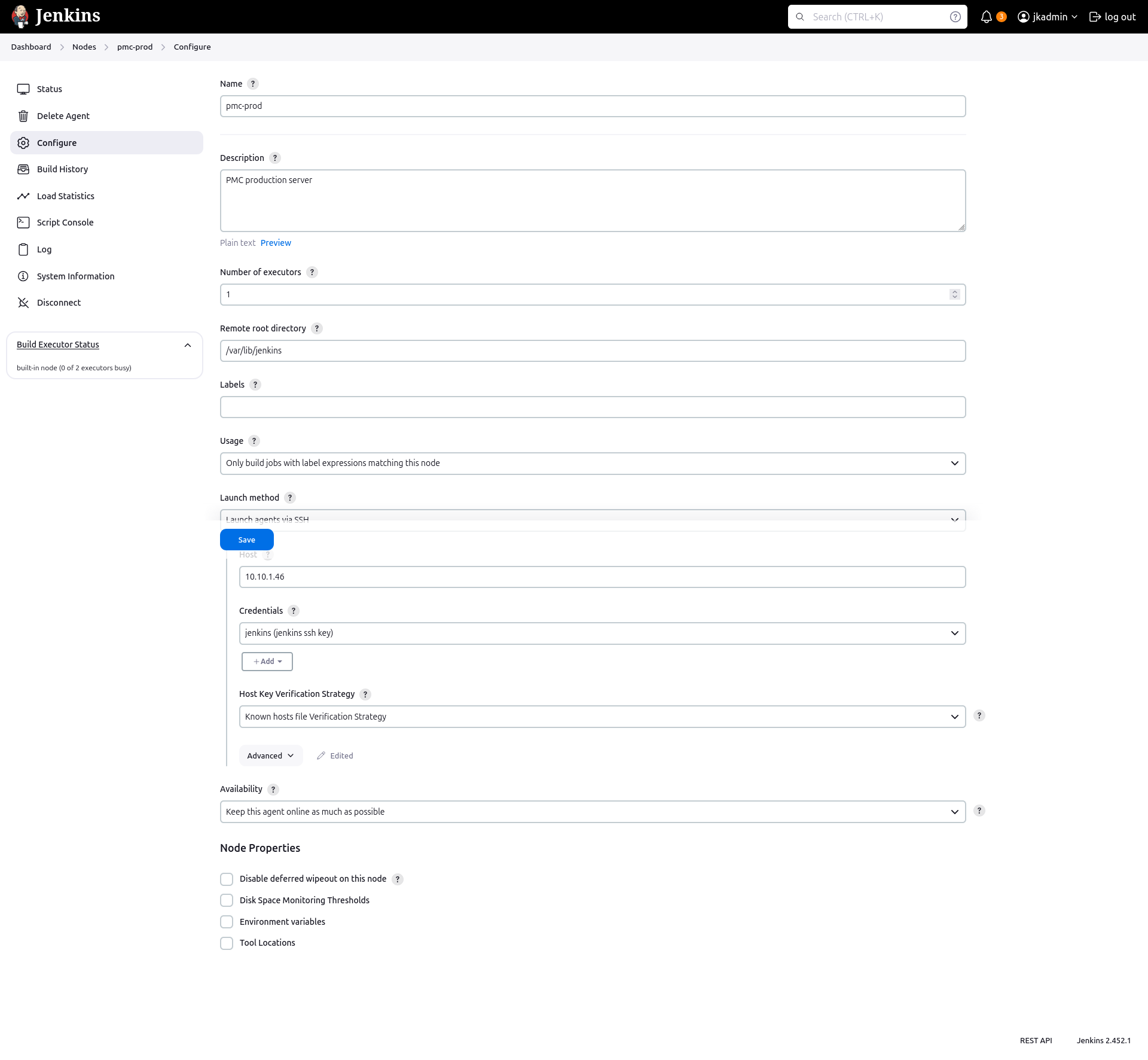Click into the Remote root directory field

(x=592, y=351)
